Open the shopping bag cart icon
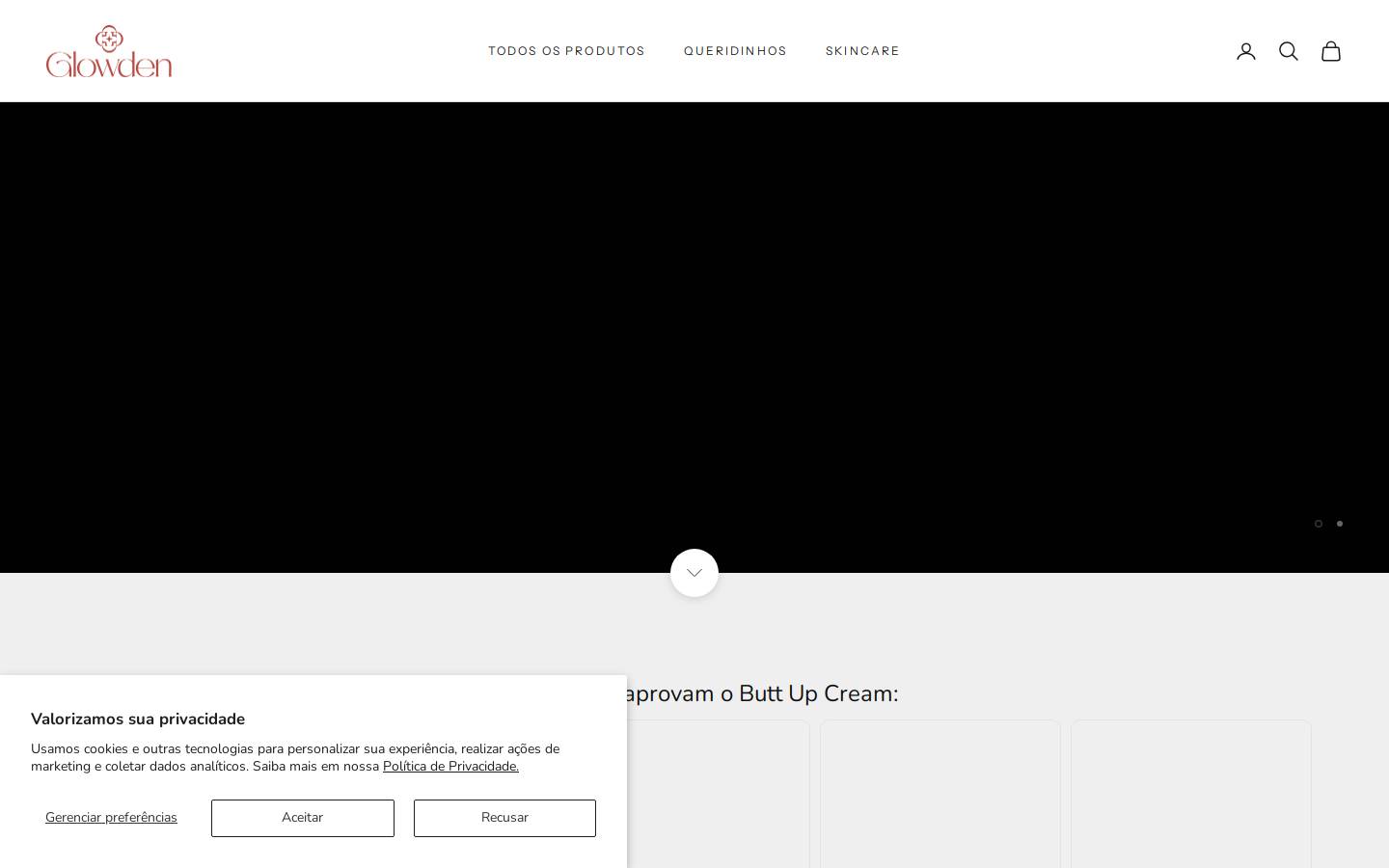 pyautogui.click(x=1331, y=51)
